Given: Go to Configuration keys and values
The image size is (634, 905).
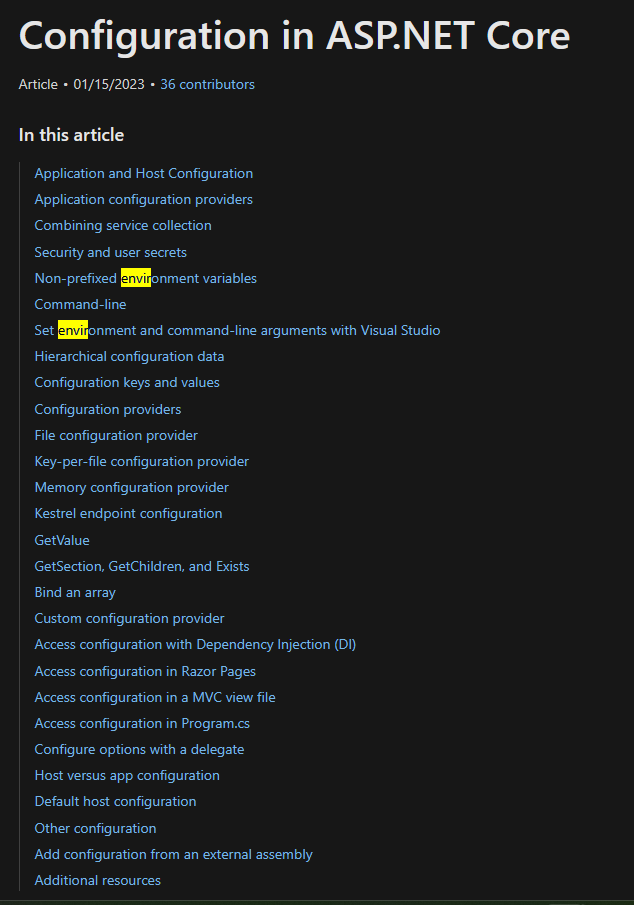Looking at the screenshot, I should 127,382.
